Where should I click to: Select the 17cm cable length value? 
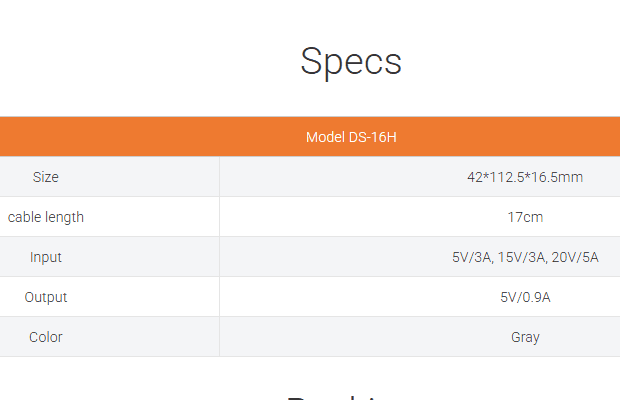[525, 217]
